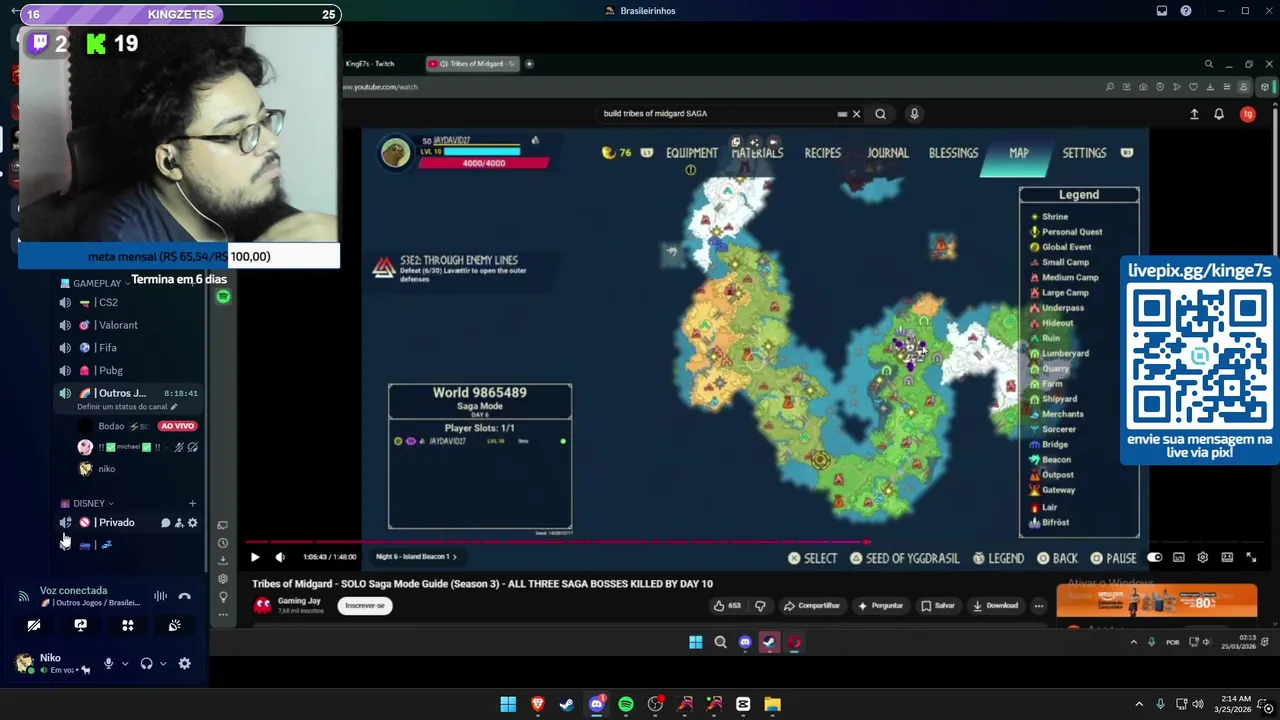Screen dimensions: 1280x720
Task: Join the Valorant voice channel
Action: (x=128, y=325)
